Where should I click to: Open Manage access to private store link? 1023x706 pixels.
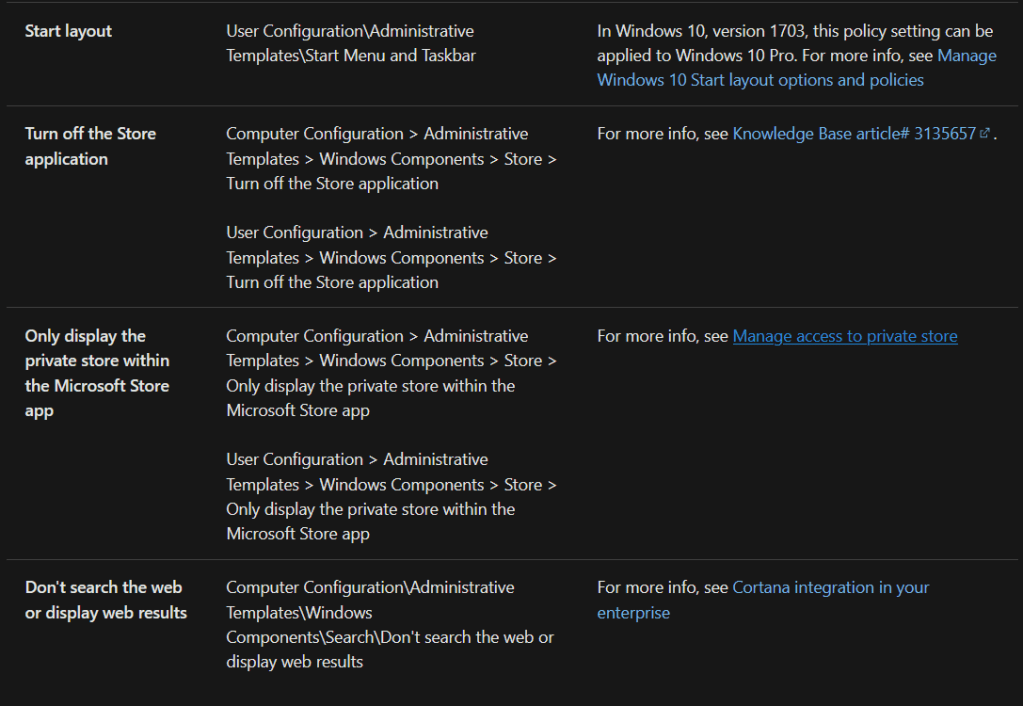click(845, 337)
